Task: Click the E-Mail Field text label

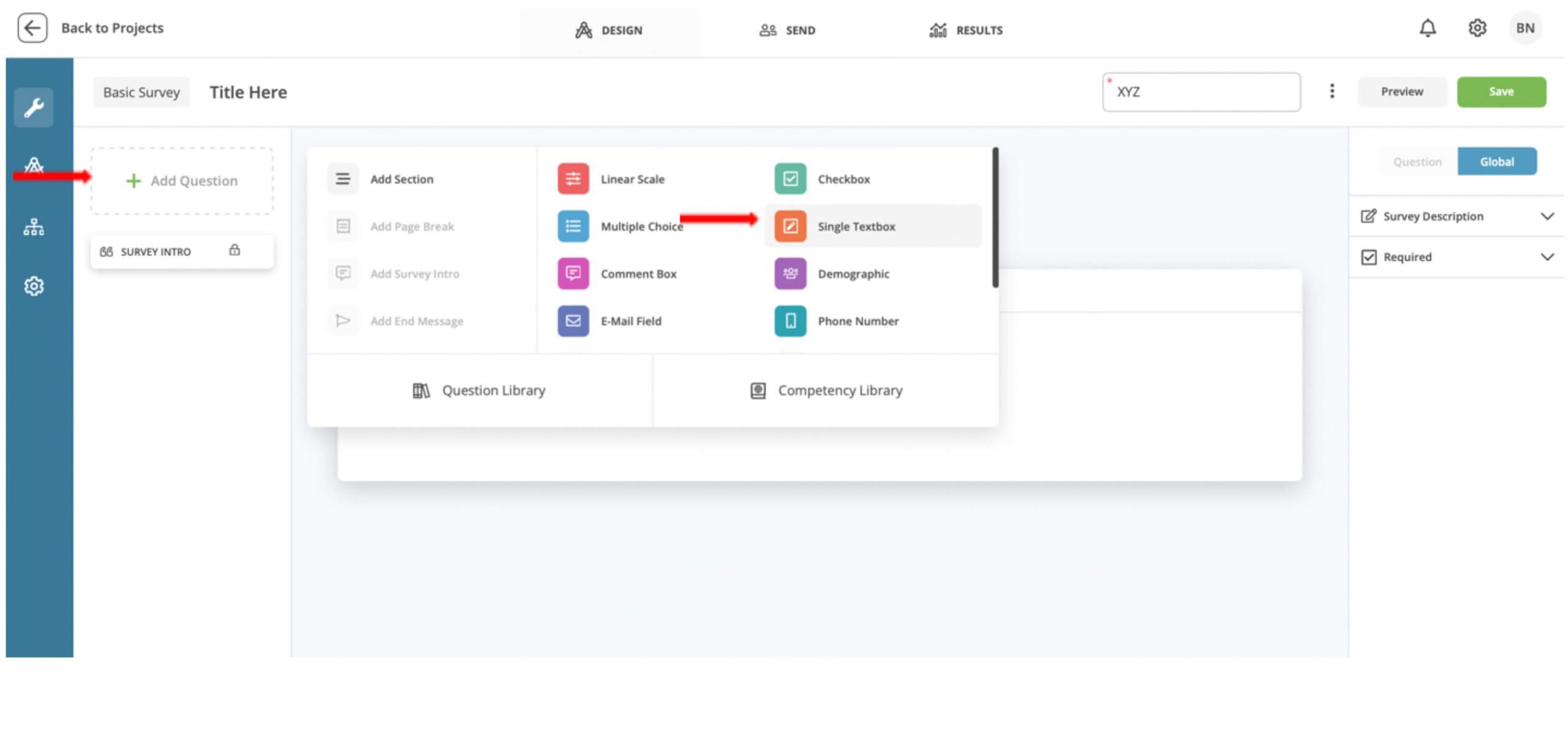Action: (631, 321)
